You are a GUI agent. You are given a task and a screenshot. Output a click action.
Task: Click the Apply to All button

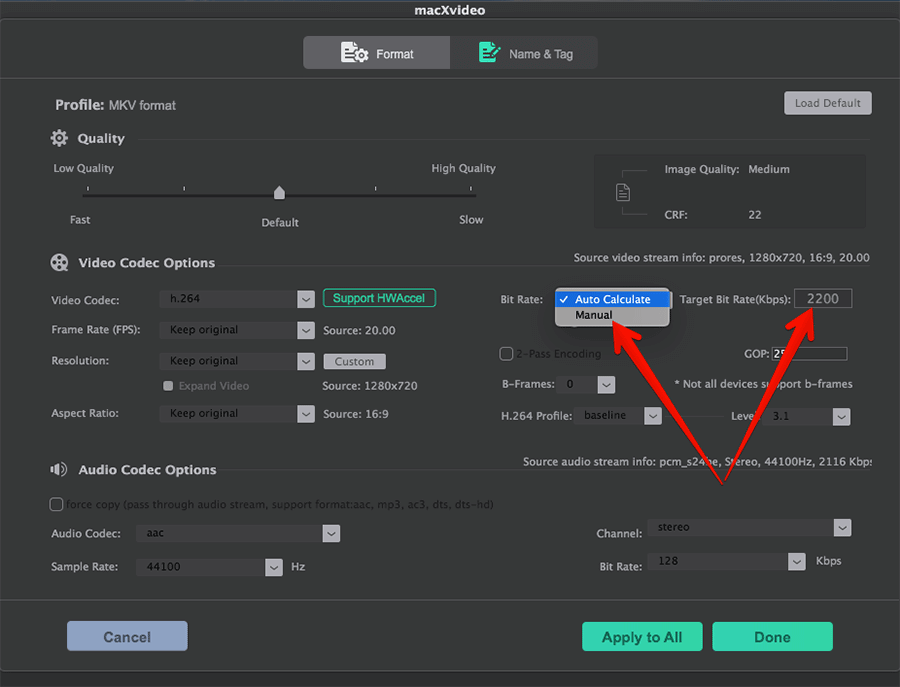tap(642, 637)
